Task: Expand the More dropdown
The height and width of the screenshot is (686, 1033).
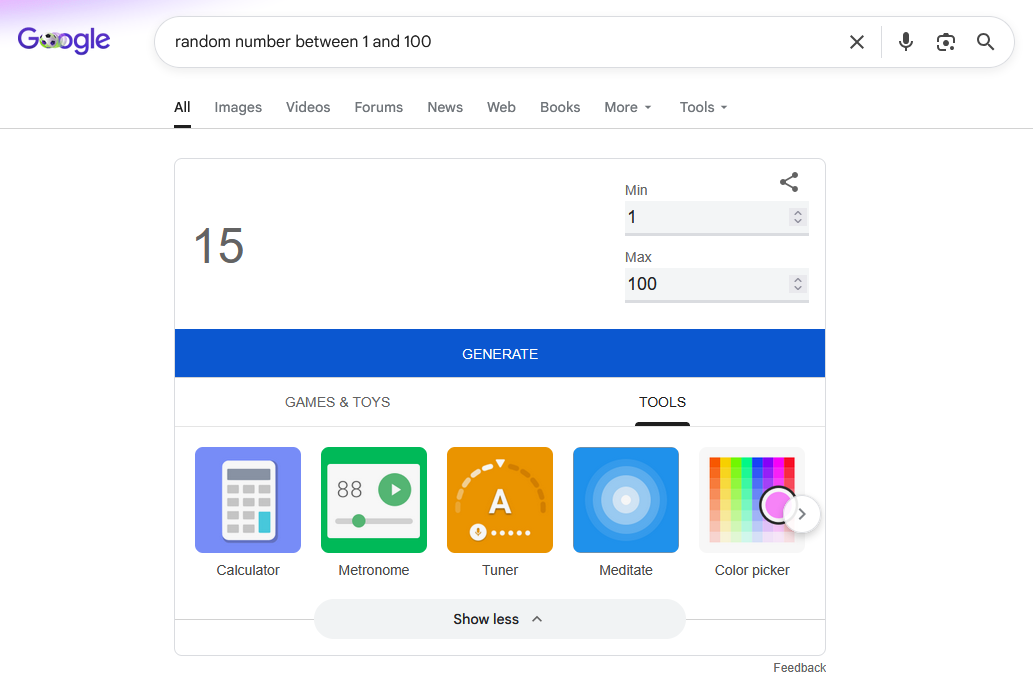Action: (x=628, y=107)
